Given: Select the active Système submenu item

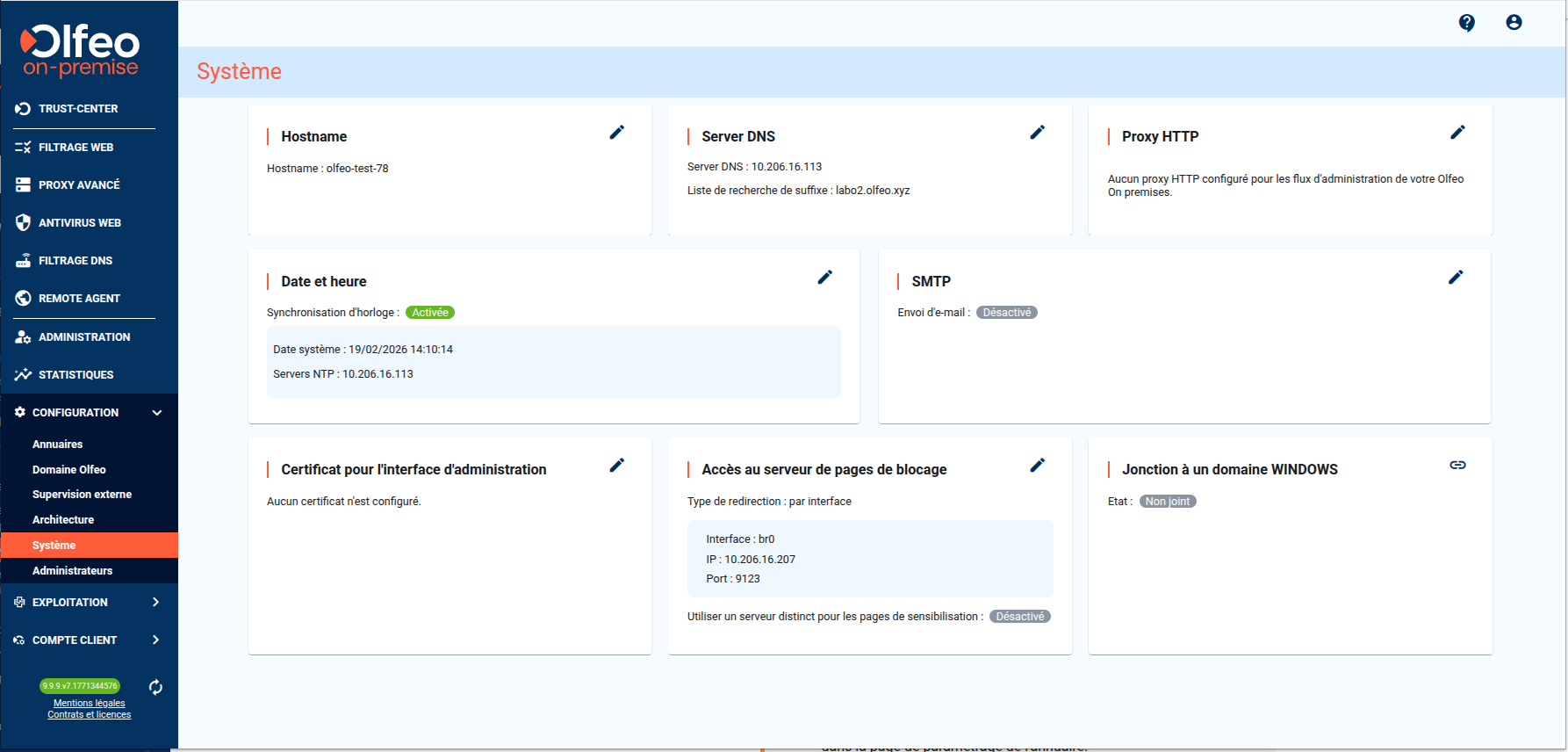Looking at the screenshot, I should (89, 546).
